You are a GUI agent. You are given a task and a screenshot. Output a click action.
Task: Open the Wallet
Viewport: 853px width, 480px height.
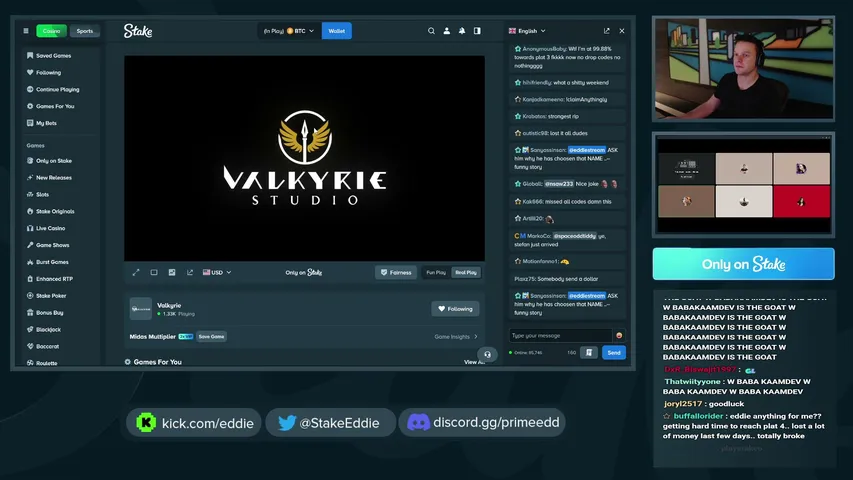click(337, 31)
